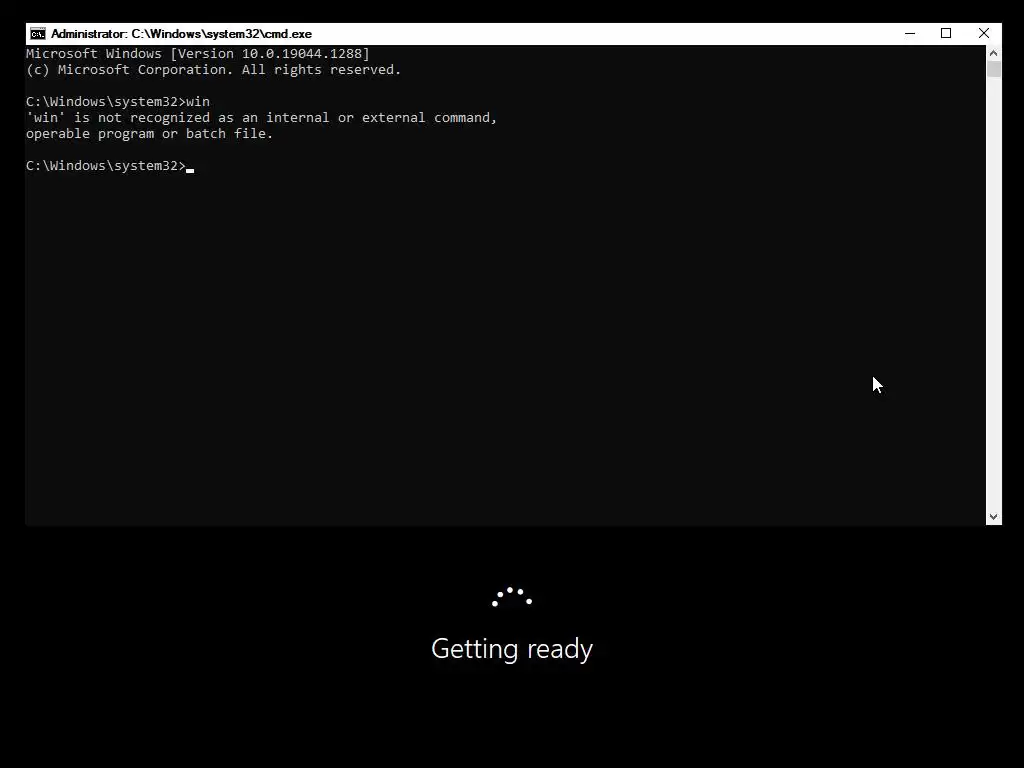Click the 'C:\Windows\system32>win' command line
This screenshot has height=768, width=1024.
[x=118, y=102]
